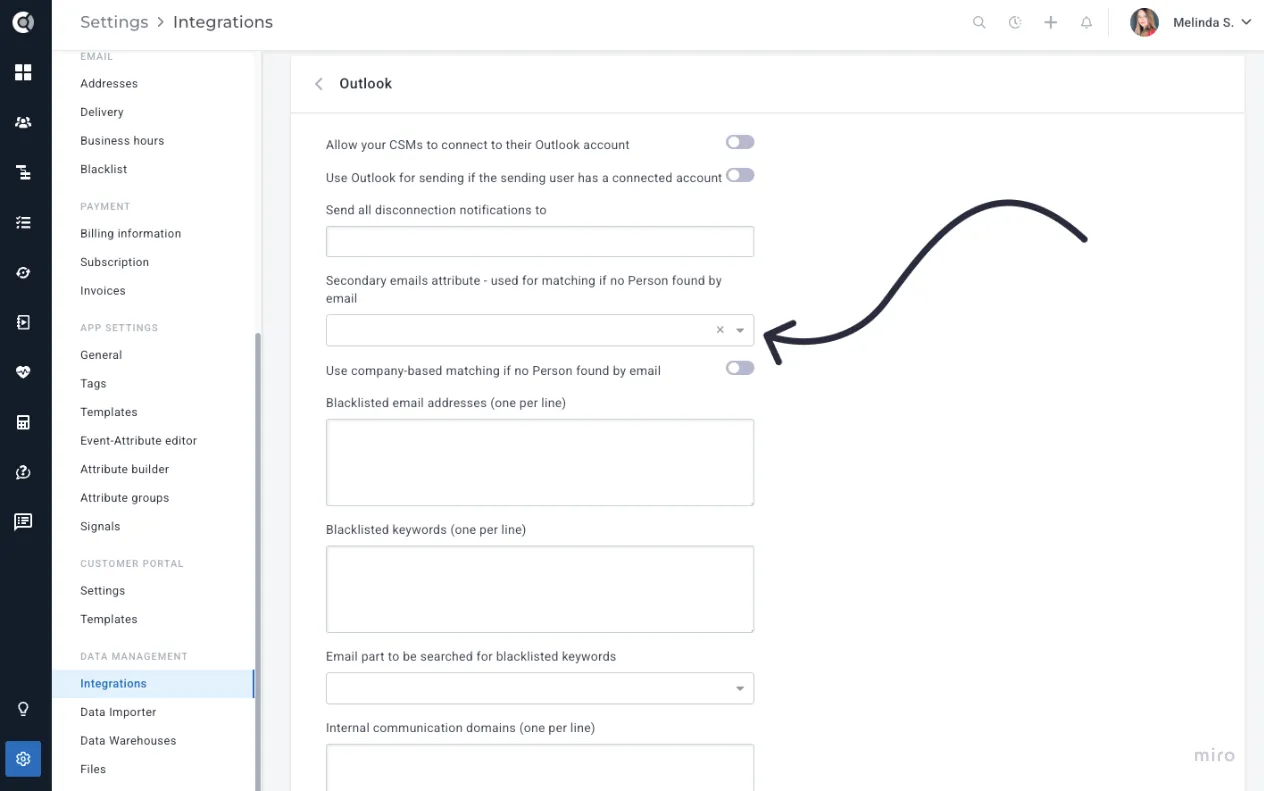Screen dimensions: 1264x791
Task: Open Data Importer in the sidebar
Action: pyautogui.click(x=118, y=712)
